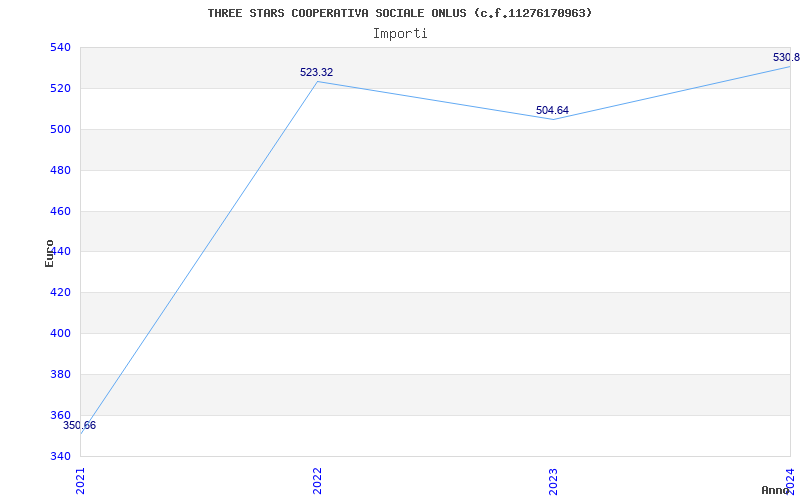Click the chart title THREE STARS COOPERATIVA SOCIALE ONLUS
Image resolution: width=800 pixels, height=500 pixels.
(x=400, y=13)
